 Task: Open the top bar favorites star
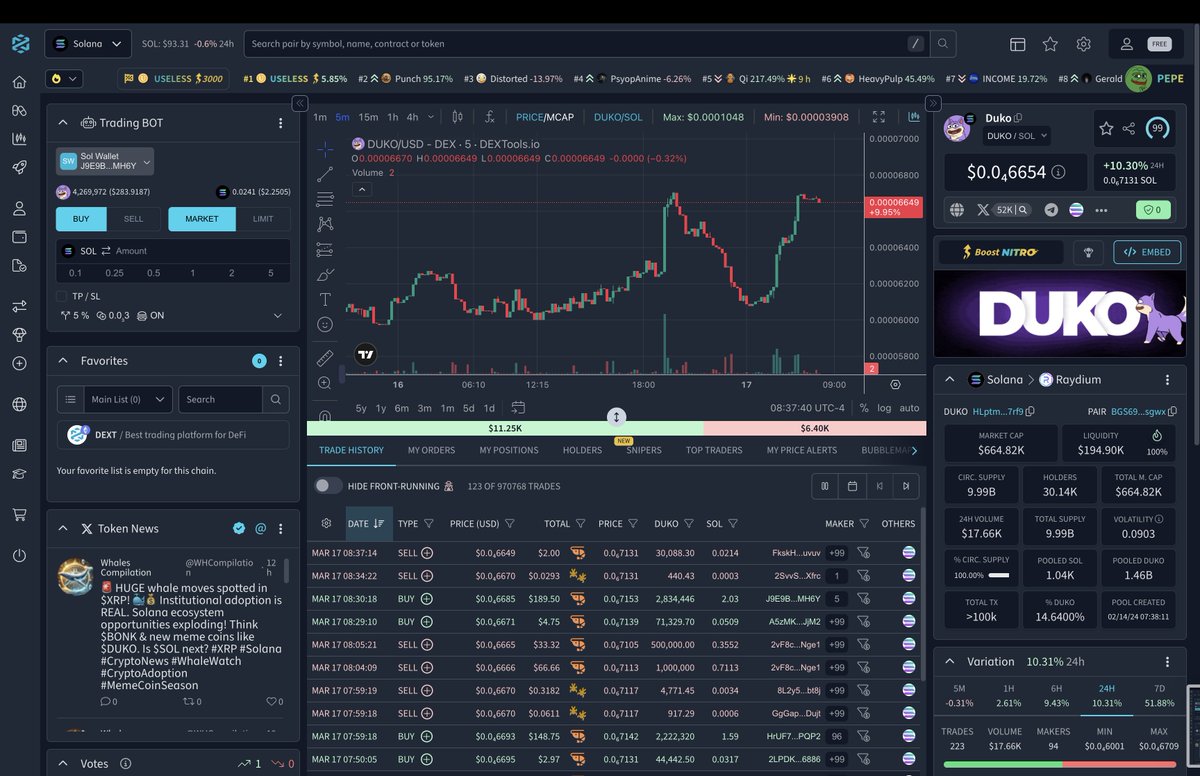point(1050,44)
